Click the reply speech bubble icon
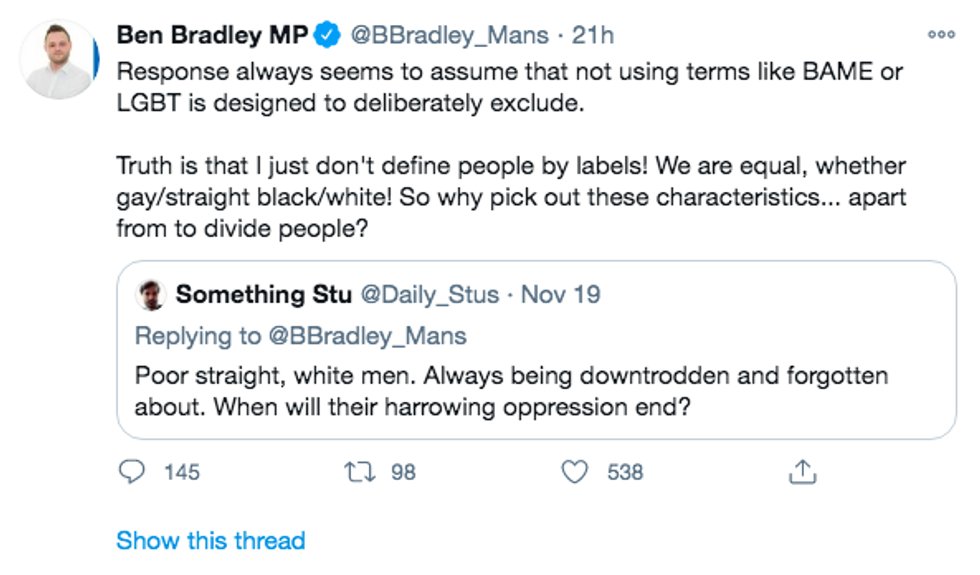Viewport: 980px width, 575px height. pos(131,472)
